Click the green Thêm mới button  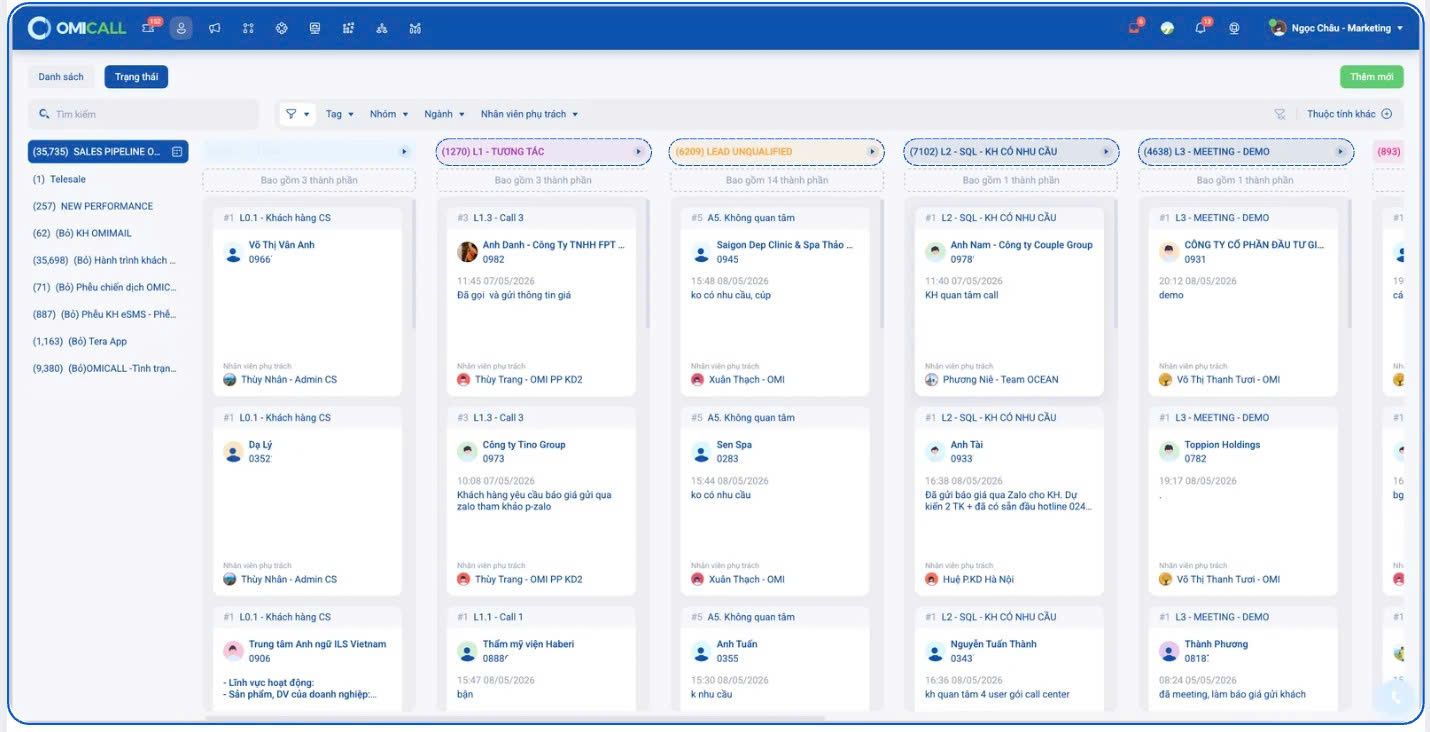point(1372,77)
